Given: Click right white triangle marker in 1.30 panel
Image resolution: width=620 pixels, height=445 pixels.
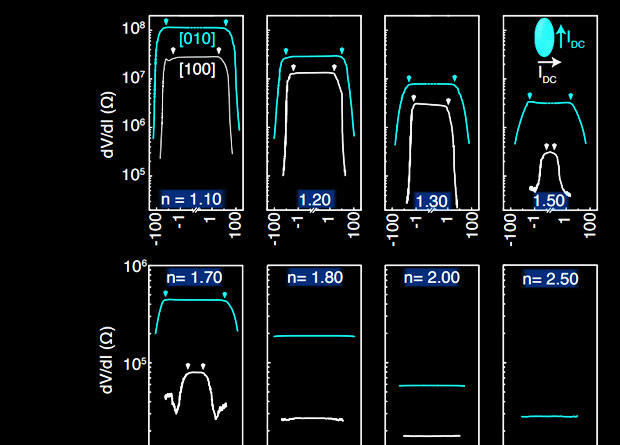Looking at the screenshot, I should [x=449, y=101].
